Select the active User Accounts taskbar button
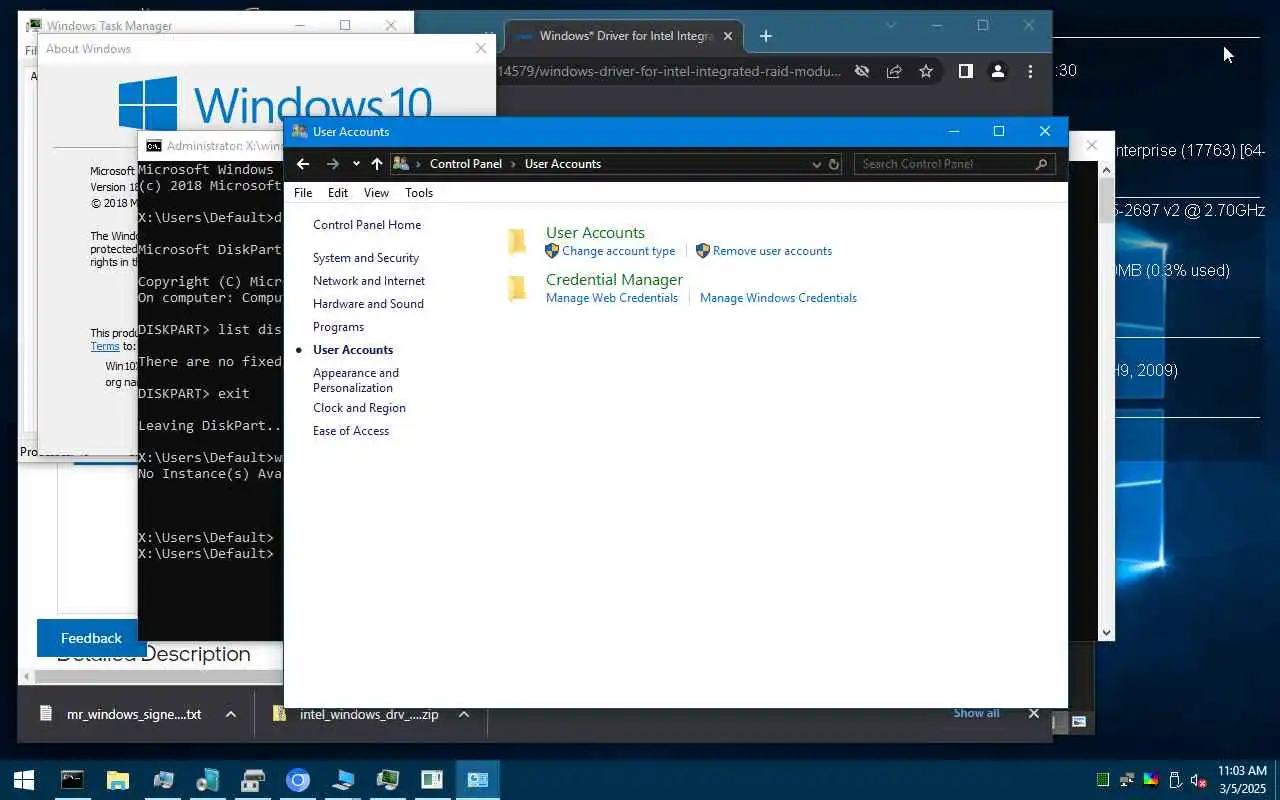Screen dimensions: 1280x800 tap(478, 780)
